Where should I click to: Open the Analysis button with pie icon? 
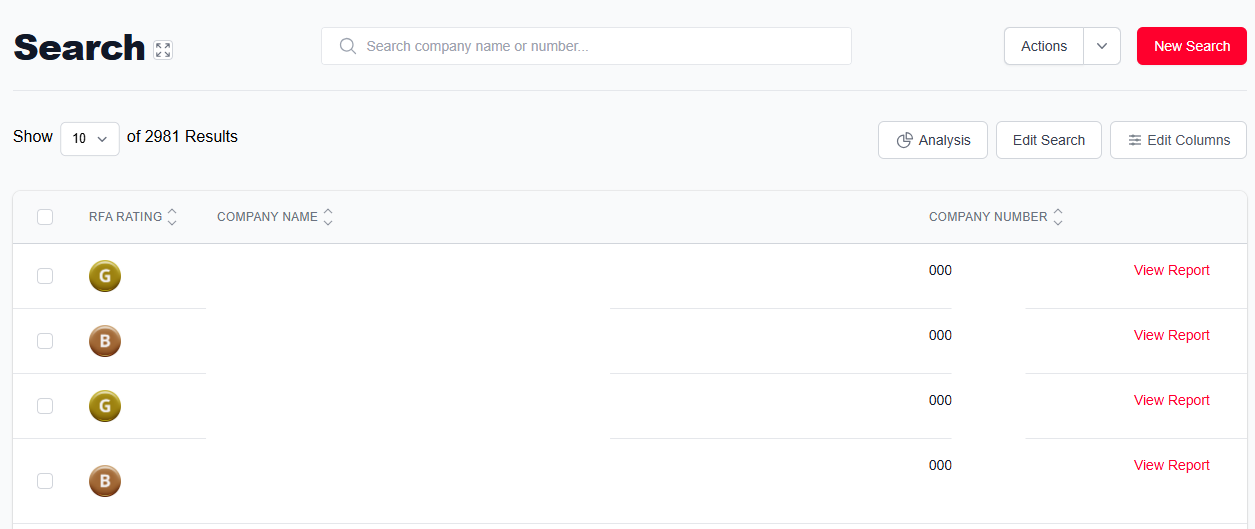pyautogui.click(x=933, y=140)
